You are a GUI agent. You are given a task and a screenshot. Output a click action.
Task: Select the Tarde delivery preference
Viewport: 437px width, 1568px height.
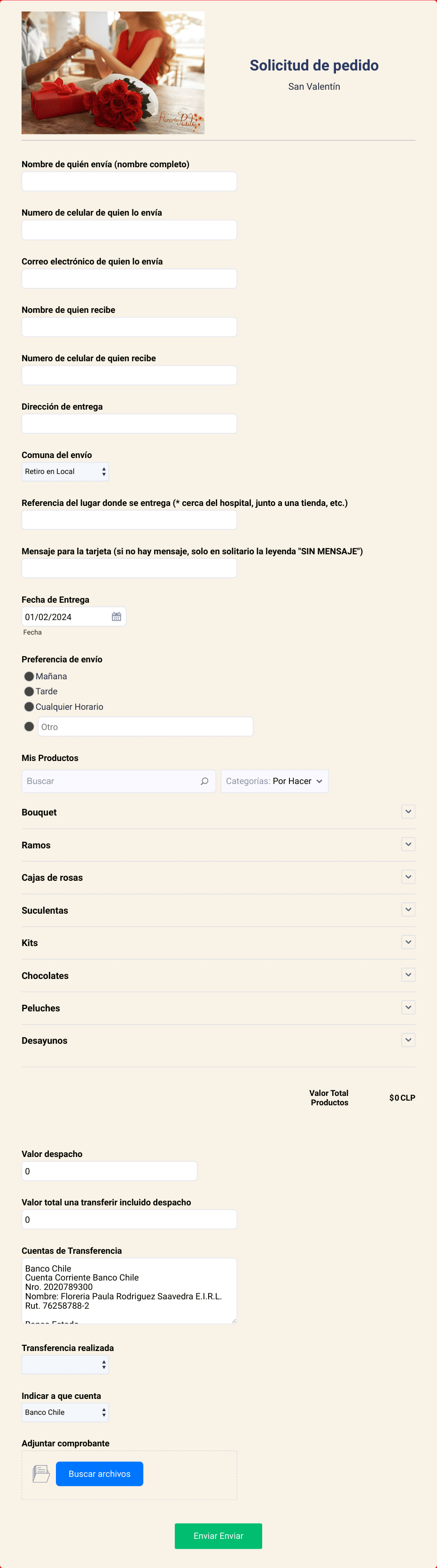tap(29, 691)
